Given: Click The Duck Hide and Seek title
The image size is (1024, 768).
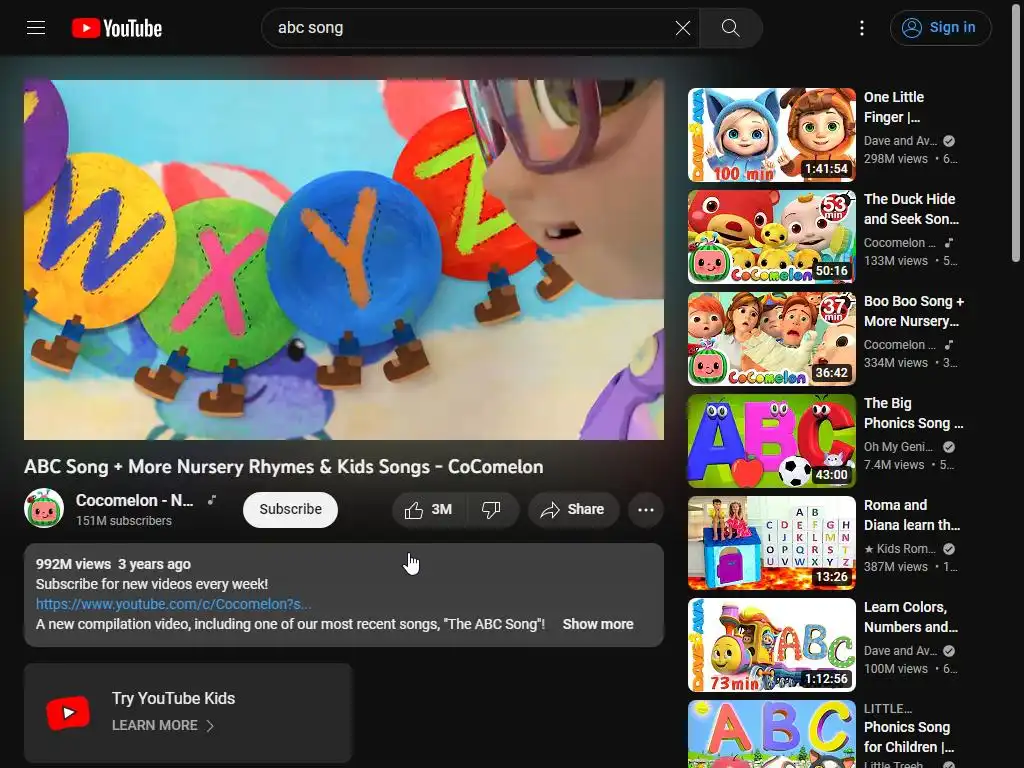Looking at the screenshot, I should click(x=912, y=209).
